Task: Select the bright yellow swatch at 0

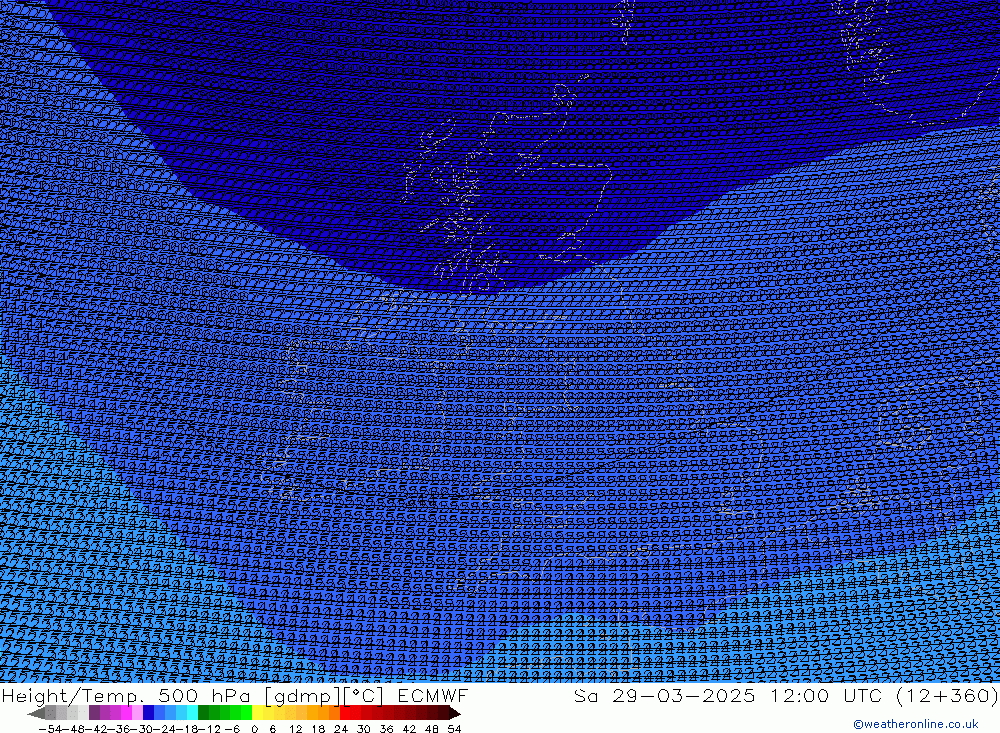Action: [258, 713]
